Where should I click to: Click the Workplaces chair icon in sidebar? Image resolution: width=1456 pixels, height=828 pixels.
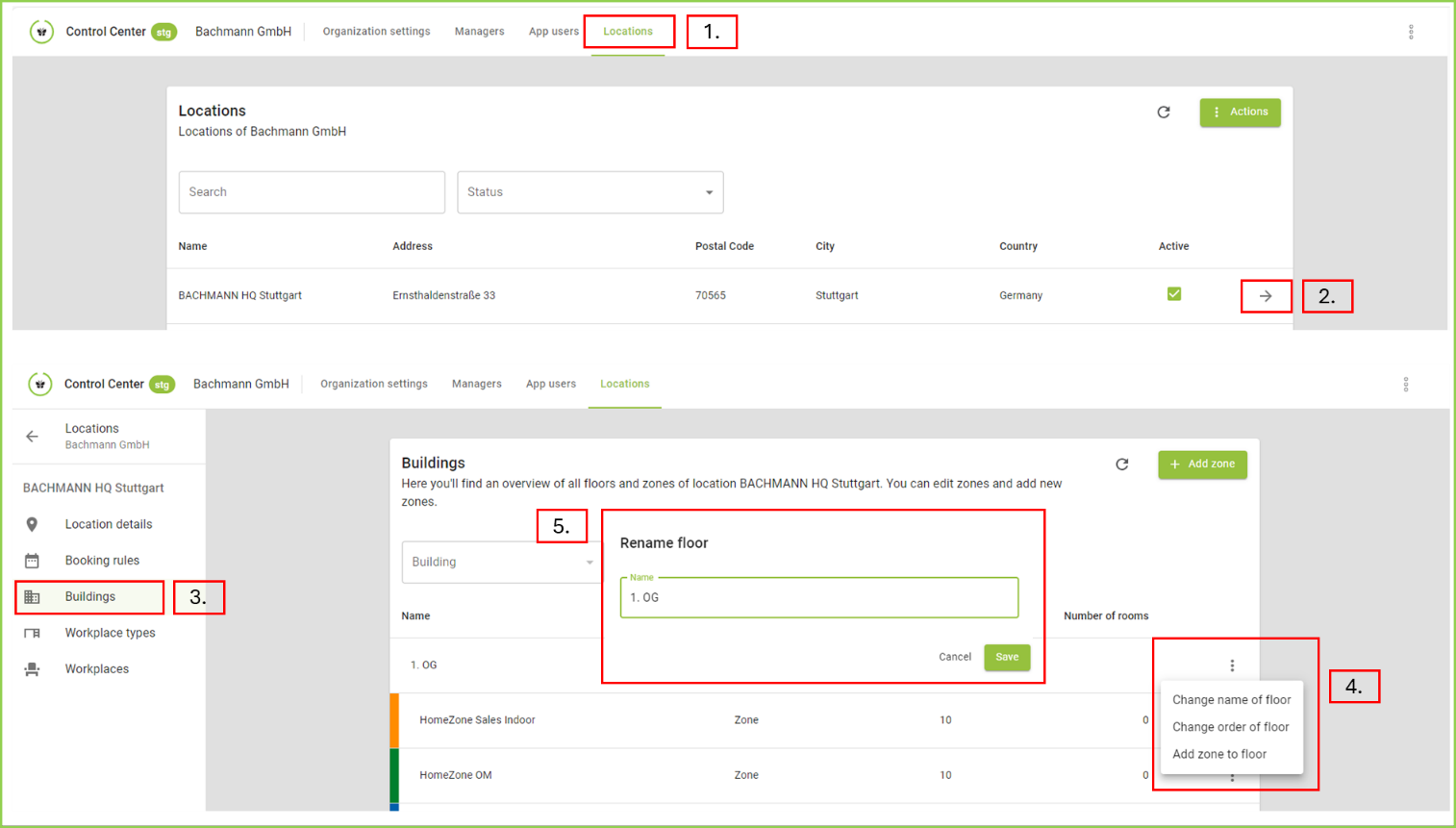coord(32,669)
